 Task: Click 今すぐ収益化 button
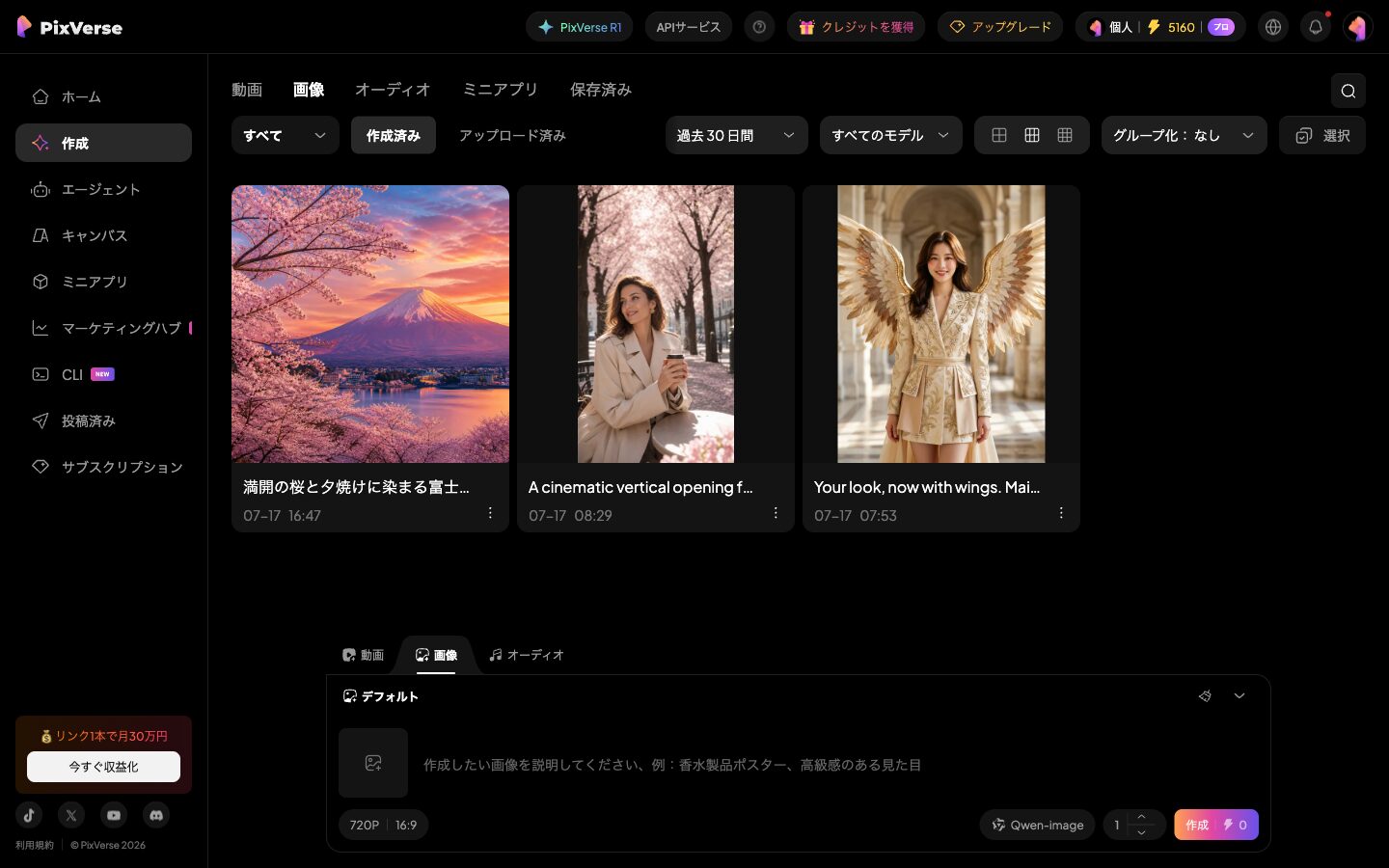[x=103, y=767]
